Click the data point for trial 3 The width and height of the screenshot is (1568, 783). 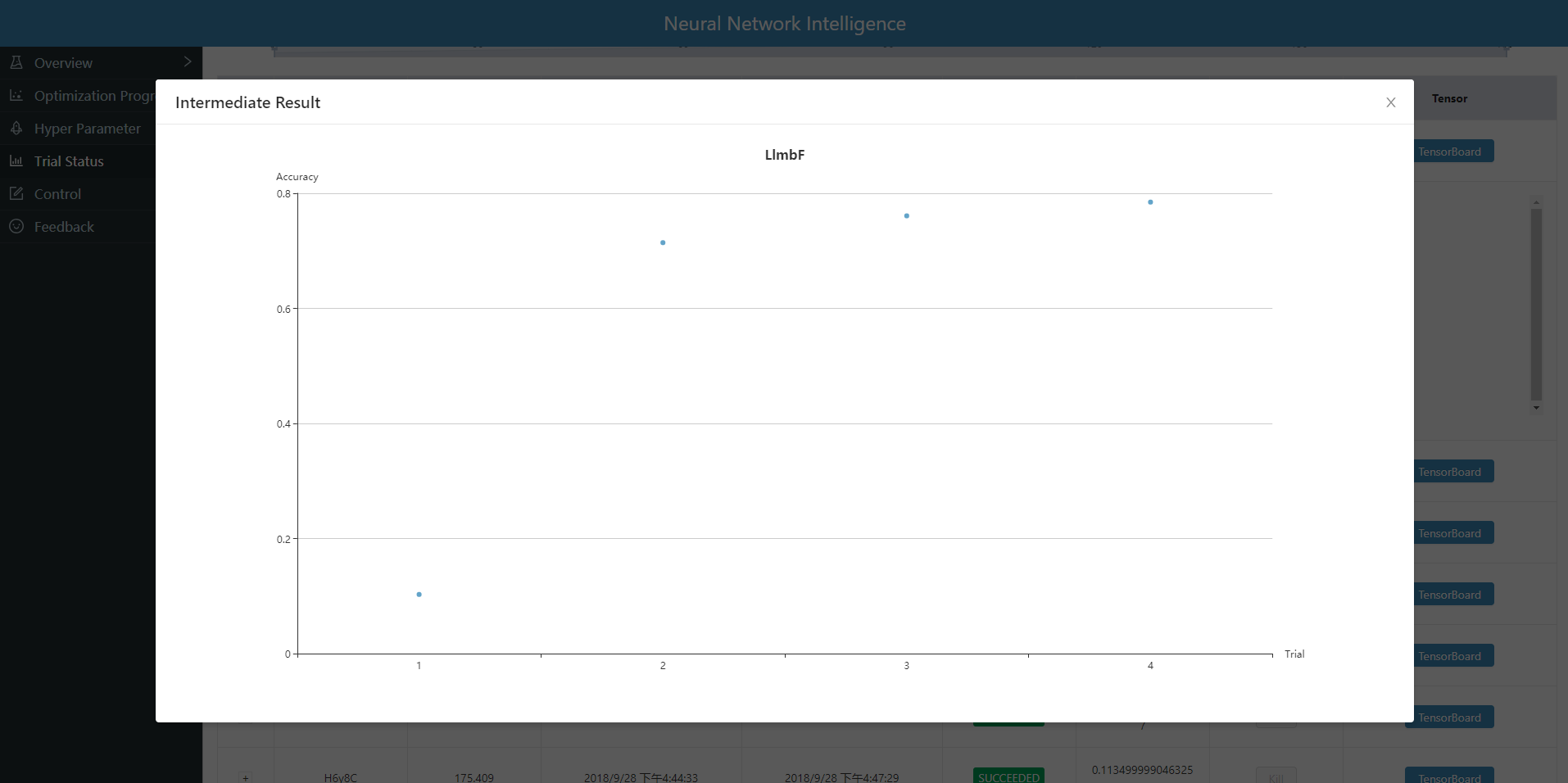tap(906, 216)
